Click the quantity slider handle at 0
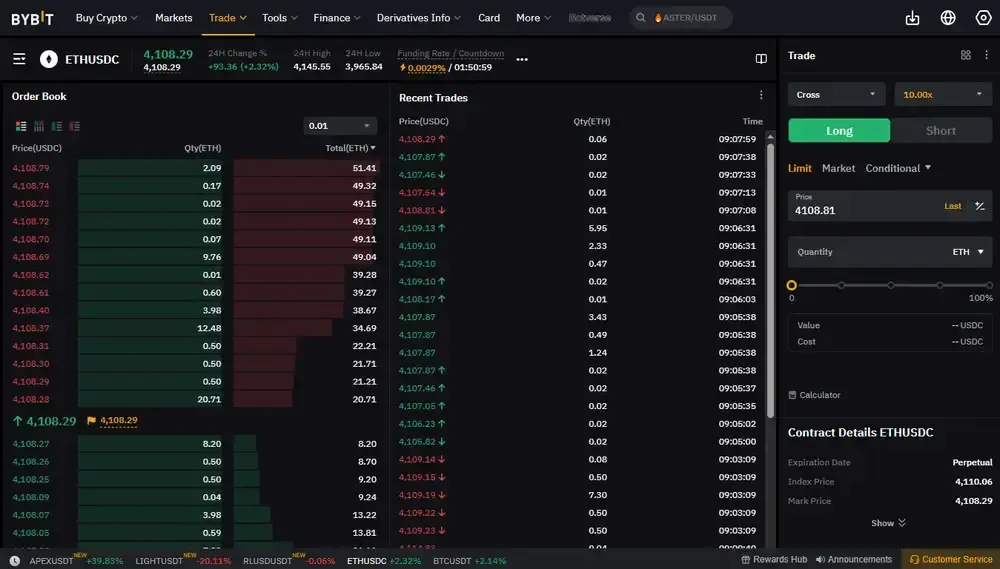The height and width of the screenshot is (569, 1000). pyautogui.click(x=791, y=285)
